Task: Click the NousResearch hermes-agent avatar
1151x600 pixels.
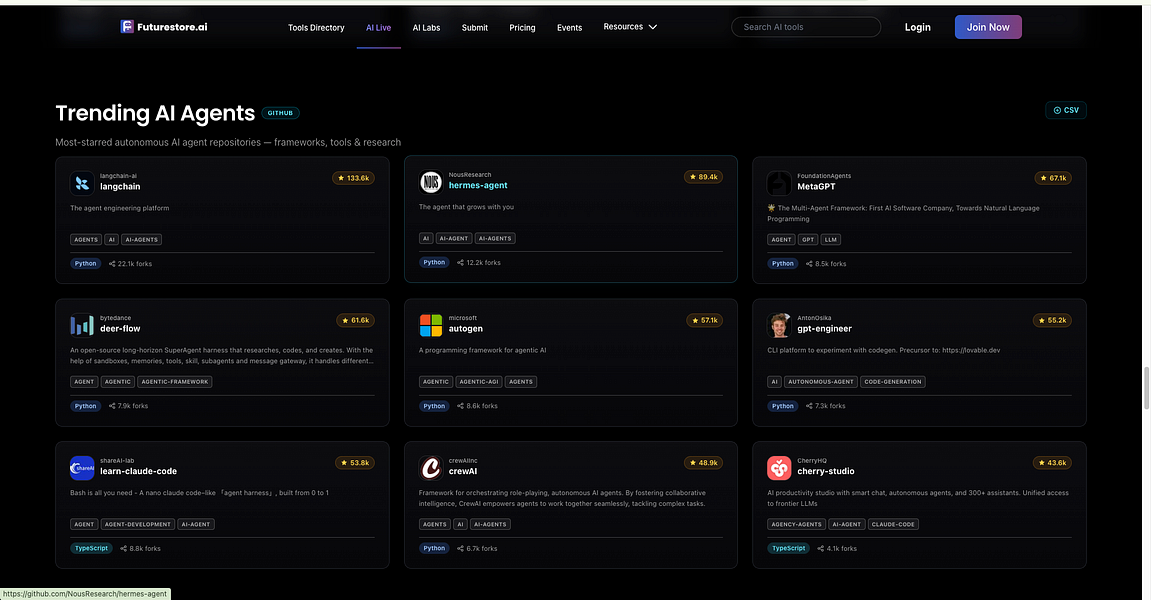Action: [x=431, y=181]
